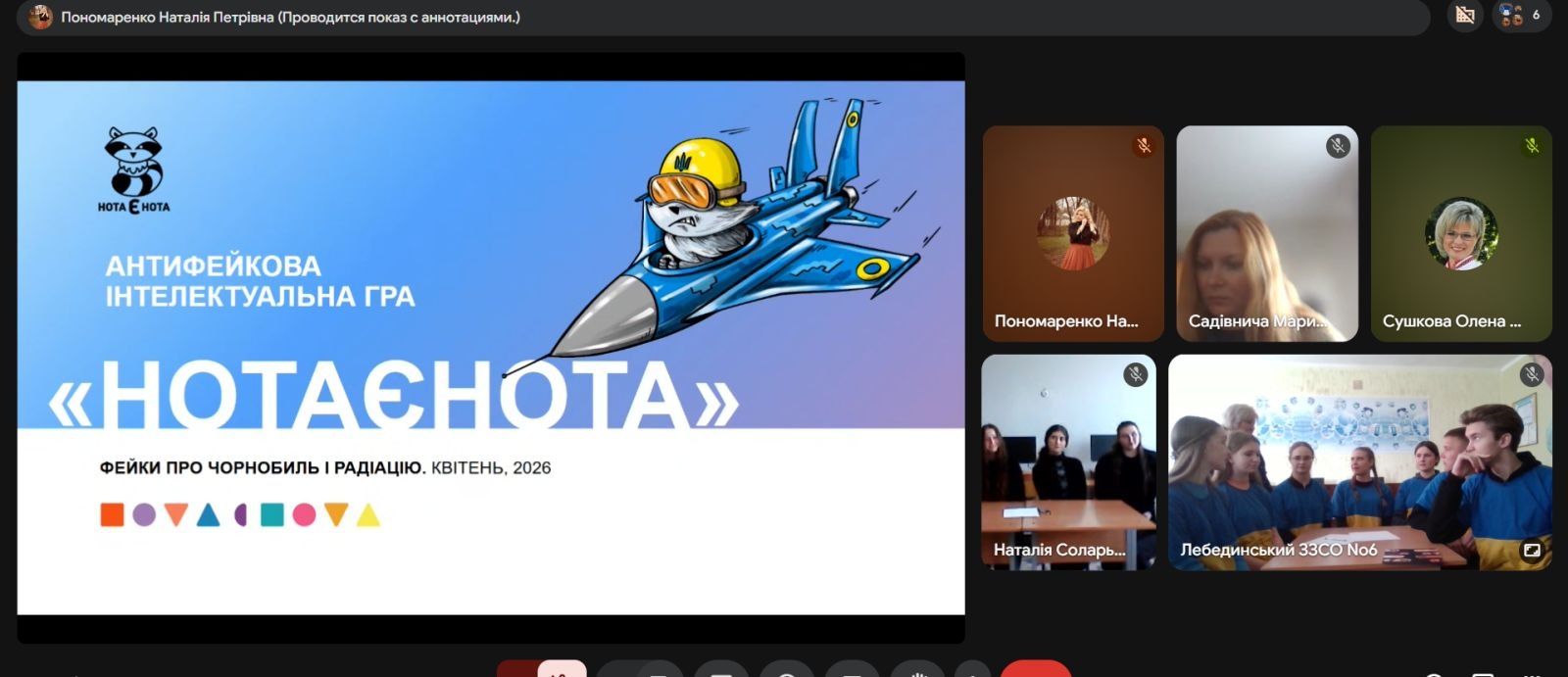Click muted mic icon on Лебединський ЗЗСО №6 tile
Screen dimensions: 1568x677
[1532, 374]
